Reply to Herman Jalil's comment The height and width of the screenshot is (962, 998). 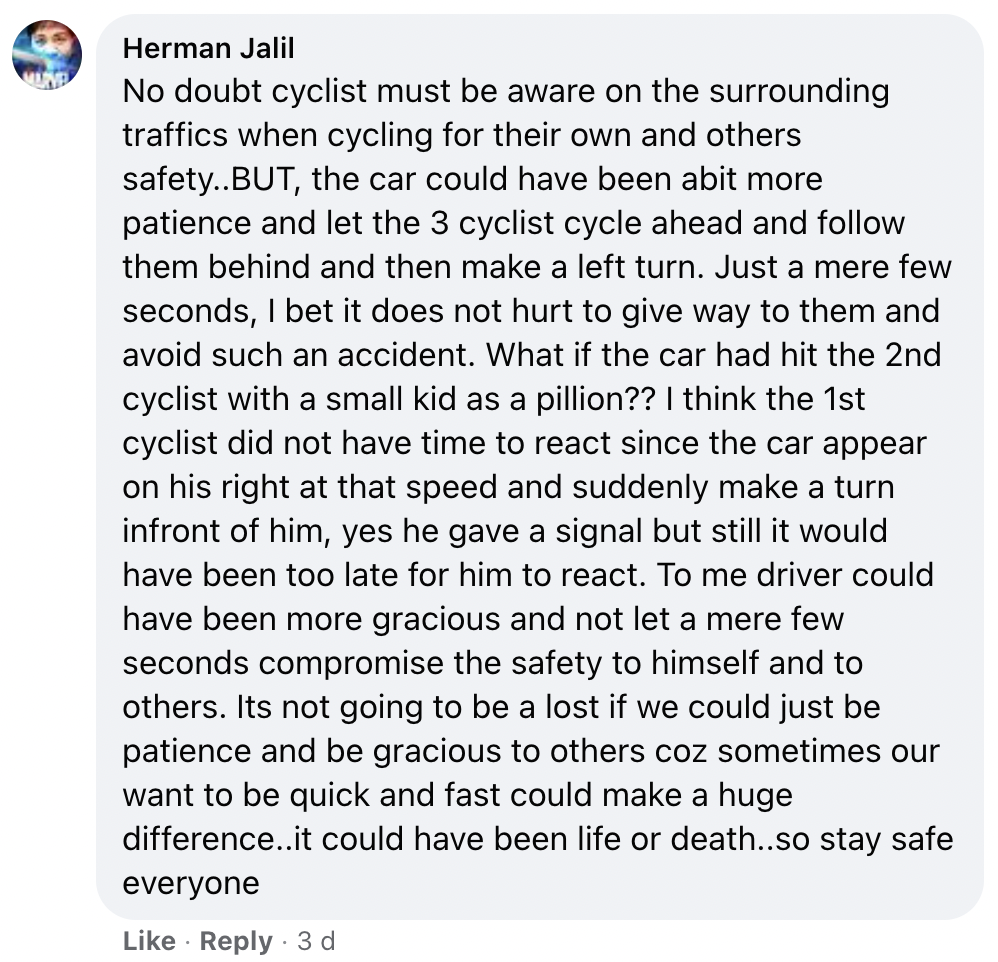click(236, 941)
